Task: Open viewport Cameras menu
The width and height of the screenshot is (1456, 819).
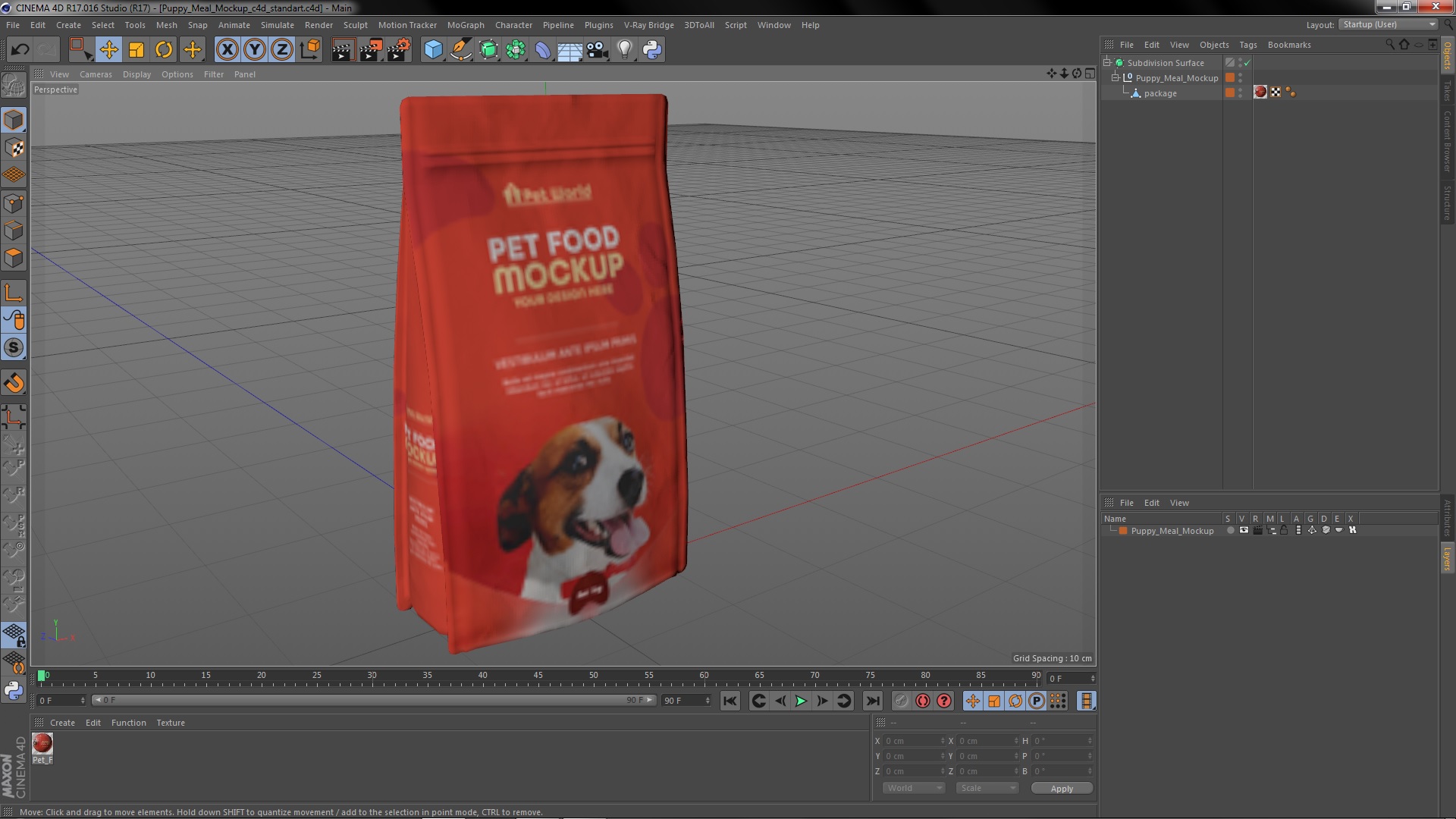Action: [x=96, y=74]
